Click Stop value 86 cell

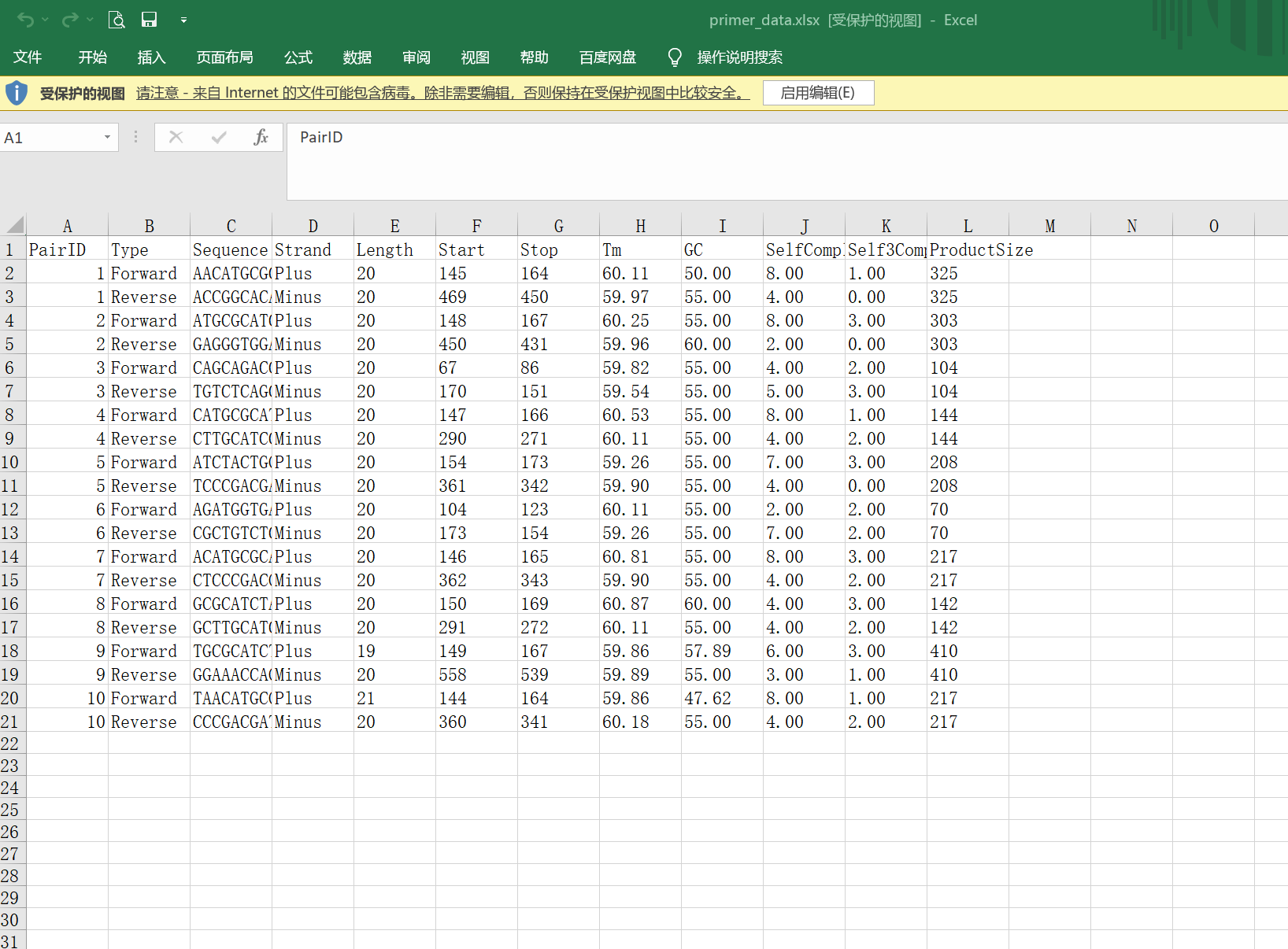(x=559, y=367)
